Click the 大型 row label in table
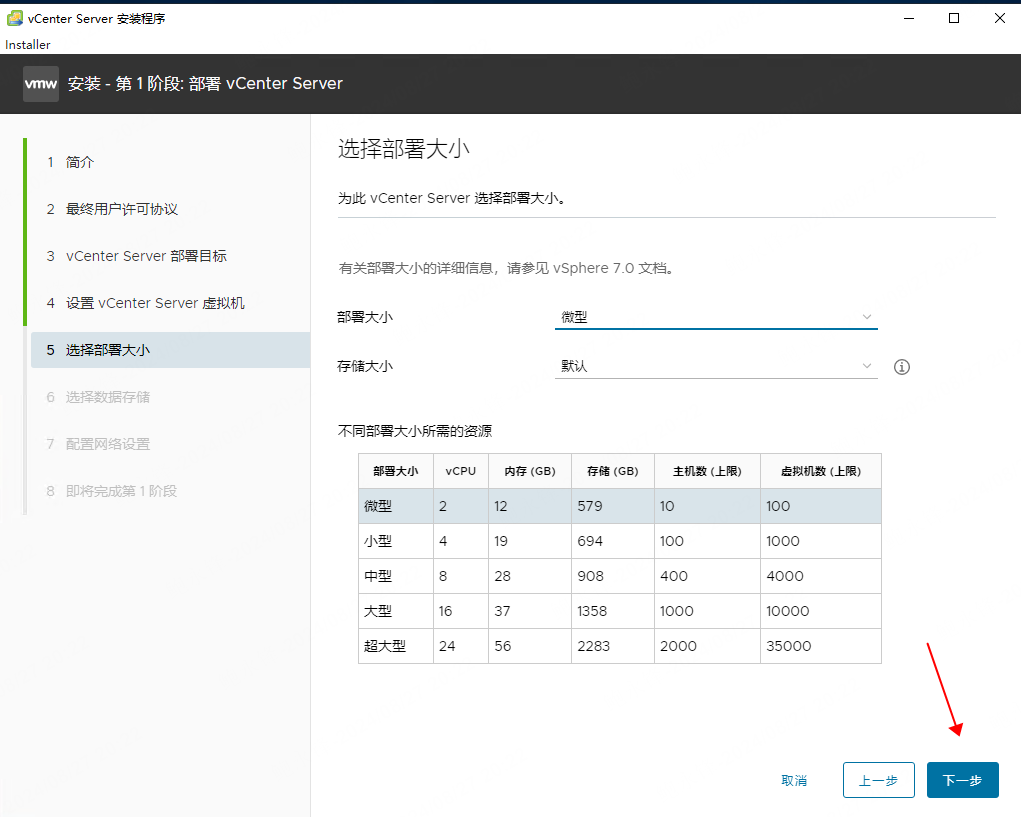 (378, 611)
